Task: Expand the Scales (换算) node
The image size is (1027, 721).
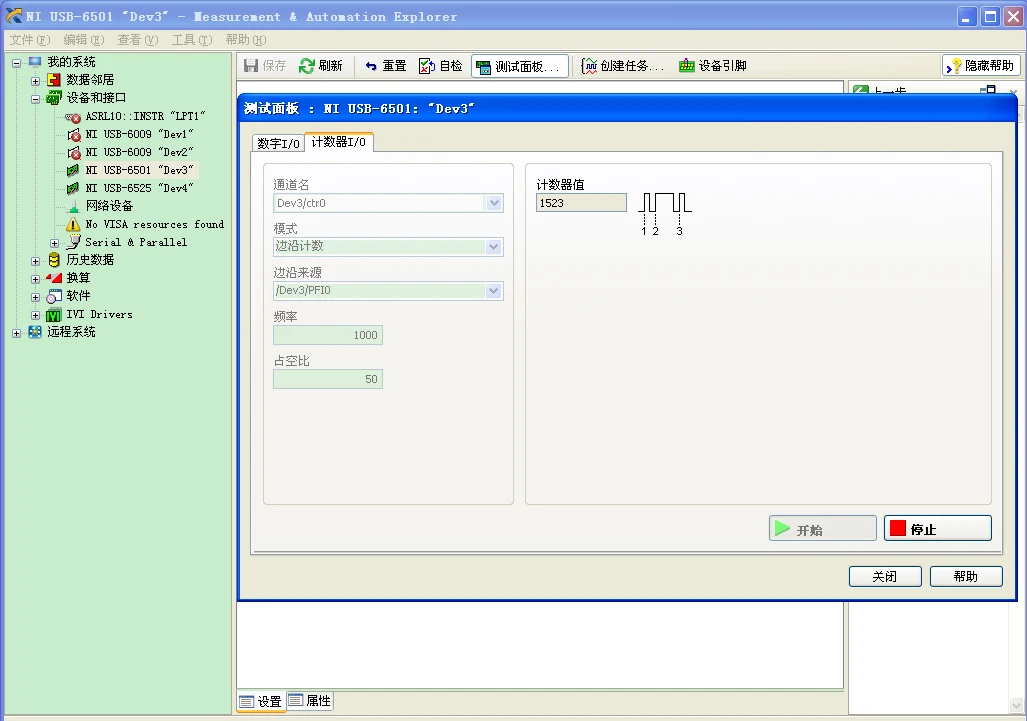Action: (35, 280)
